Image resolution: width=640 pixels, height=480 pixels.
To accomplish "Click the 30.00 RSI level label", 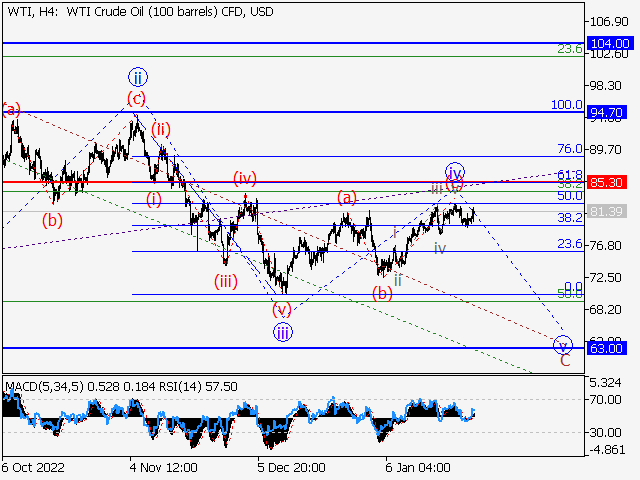I will click(605, 432).
